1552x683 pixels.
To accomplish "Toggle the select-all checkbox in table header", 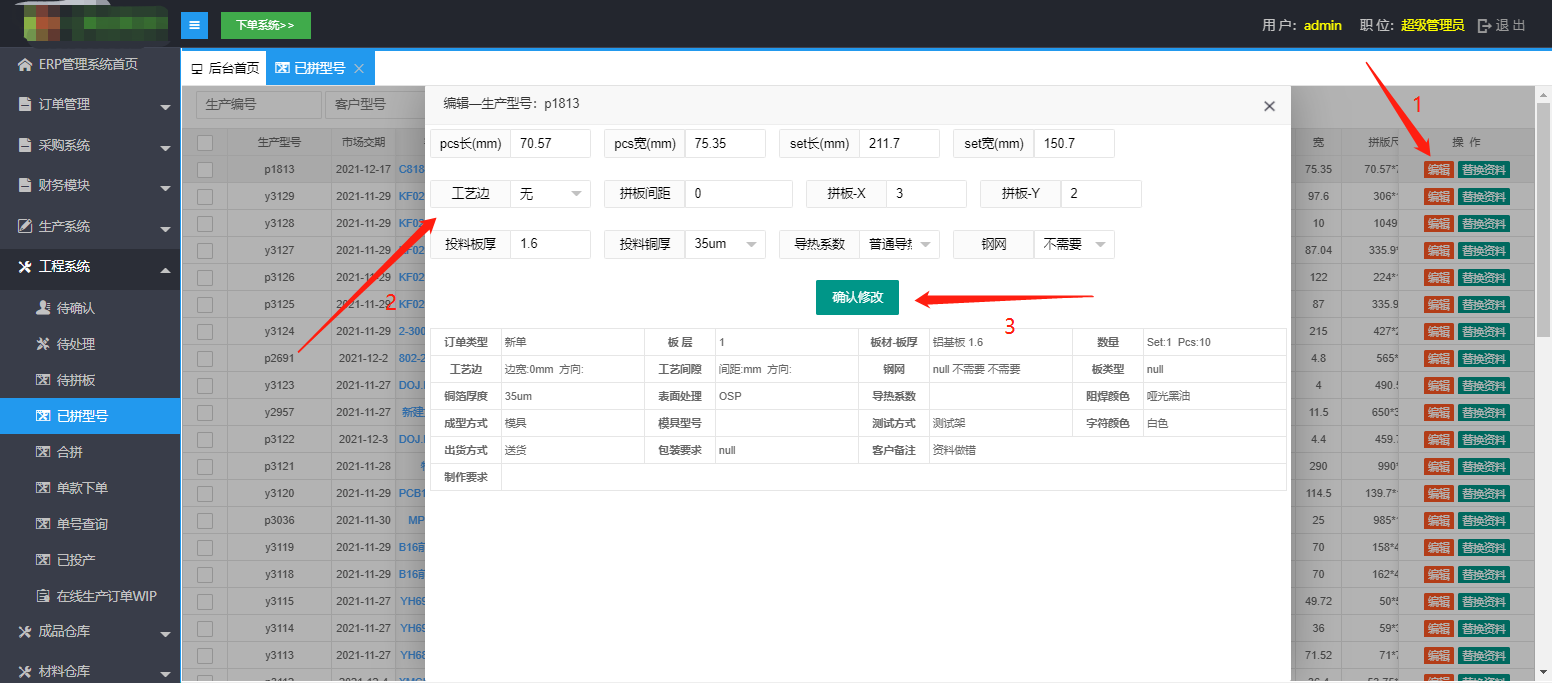I will tap(205, 142).
